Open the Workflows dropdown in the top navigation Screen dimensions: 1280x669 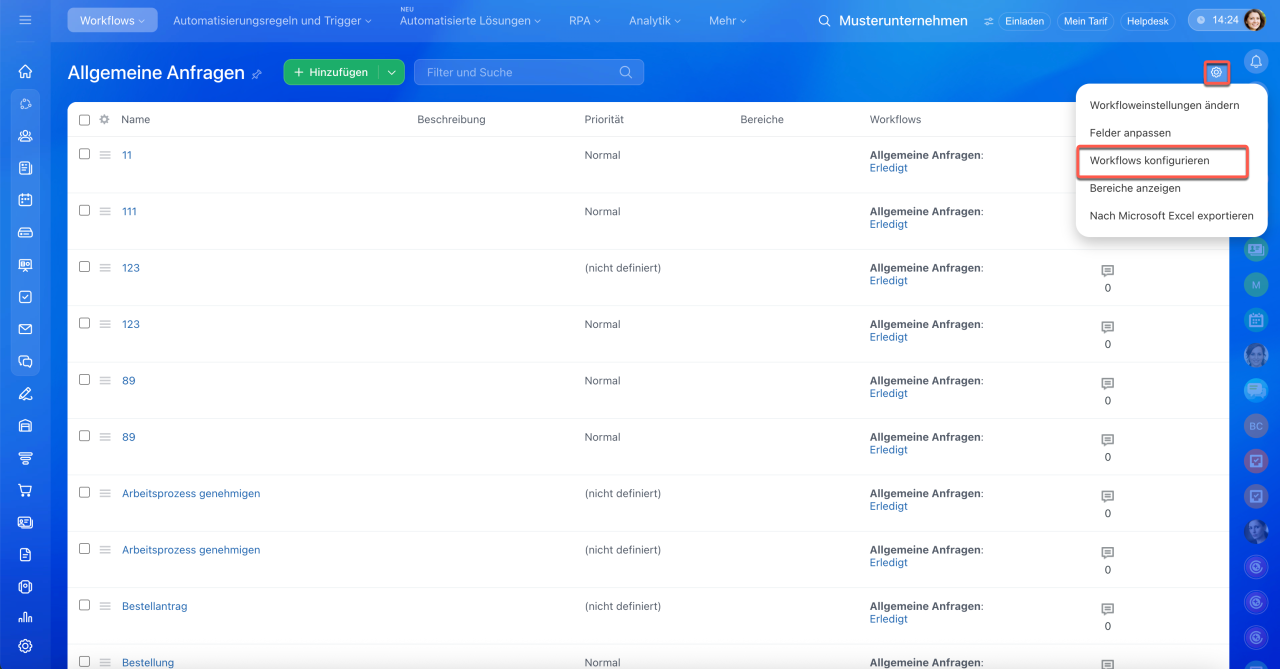tap(112, 20)
